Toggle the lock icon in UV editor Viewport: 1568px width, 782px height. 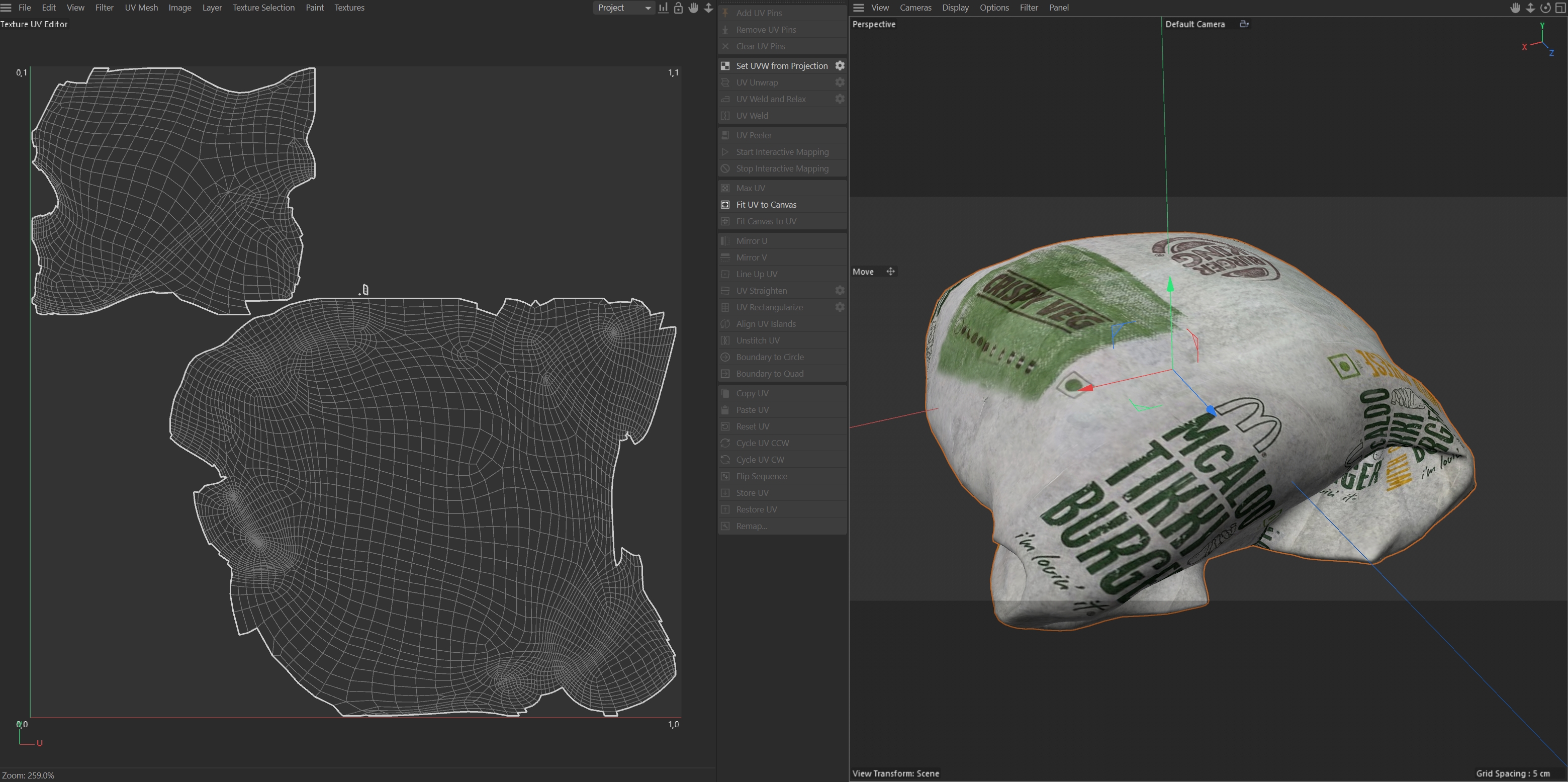(678, 8)
